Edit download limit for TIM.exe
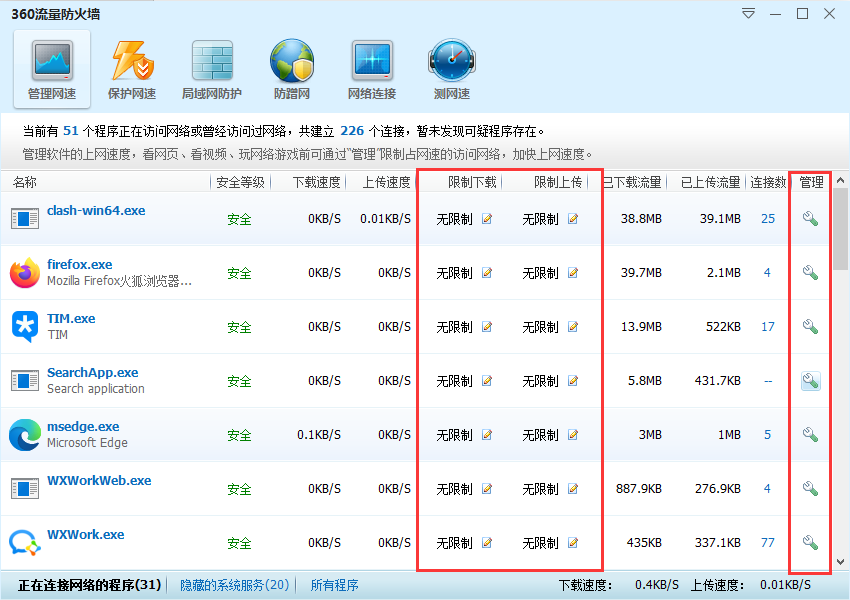Image resolution: width=850 pixels, height=600 pixels. click(x=487, y=325)
